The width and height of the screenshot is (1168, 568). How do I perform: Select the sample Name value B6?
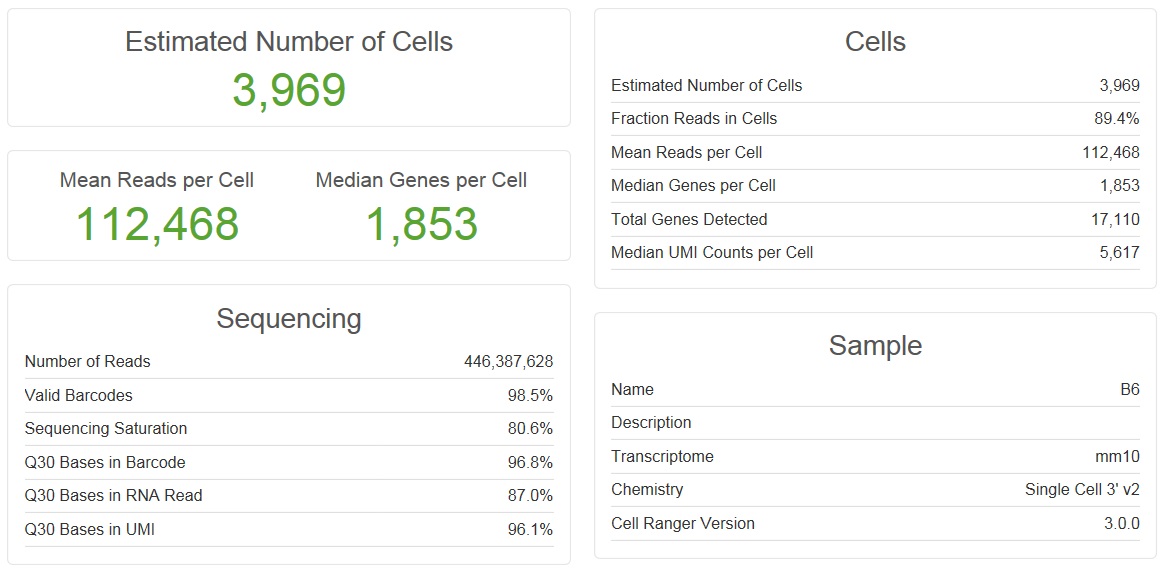(1130, 389)
